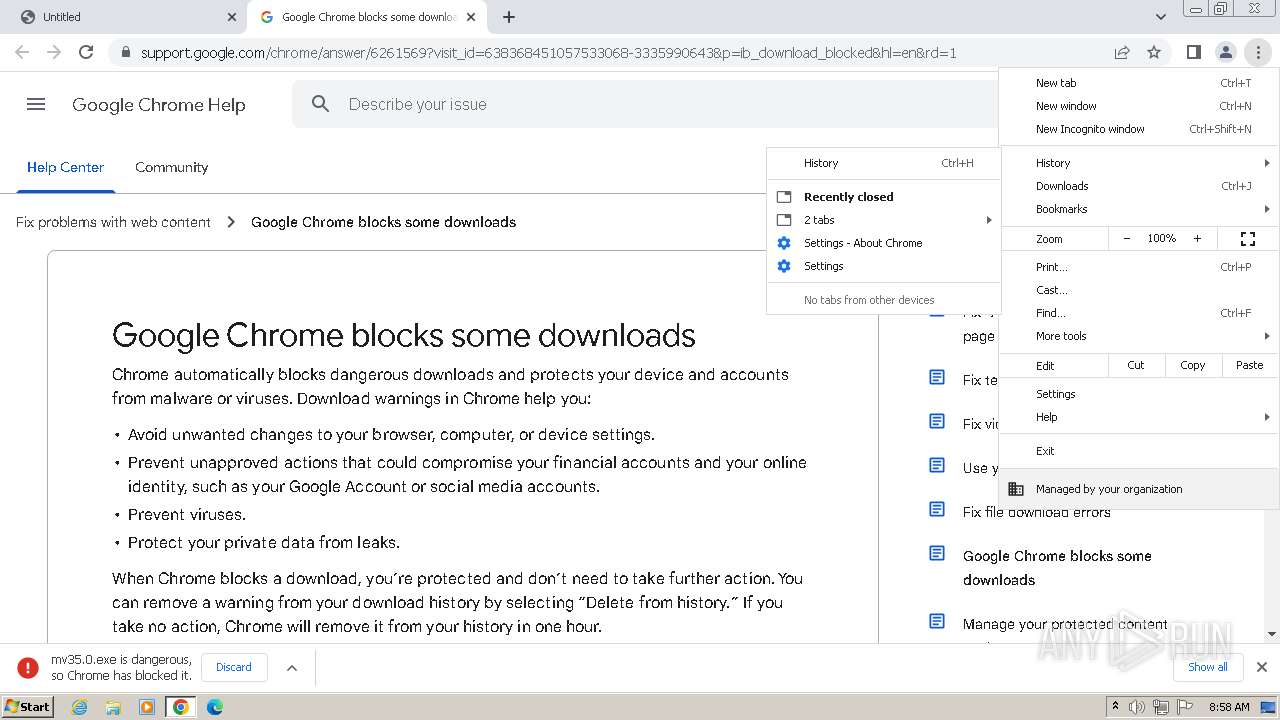Close the Google Chrome blocks downloads tab
Image resolution: width=1280 pixels, height=720 pixels.
tap(471, 17)
